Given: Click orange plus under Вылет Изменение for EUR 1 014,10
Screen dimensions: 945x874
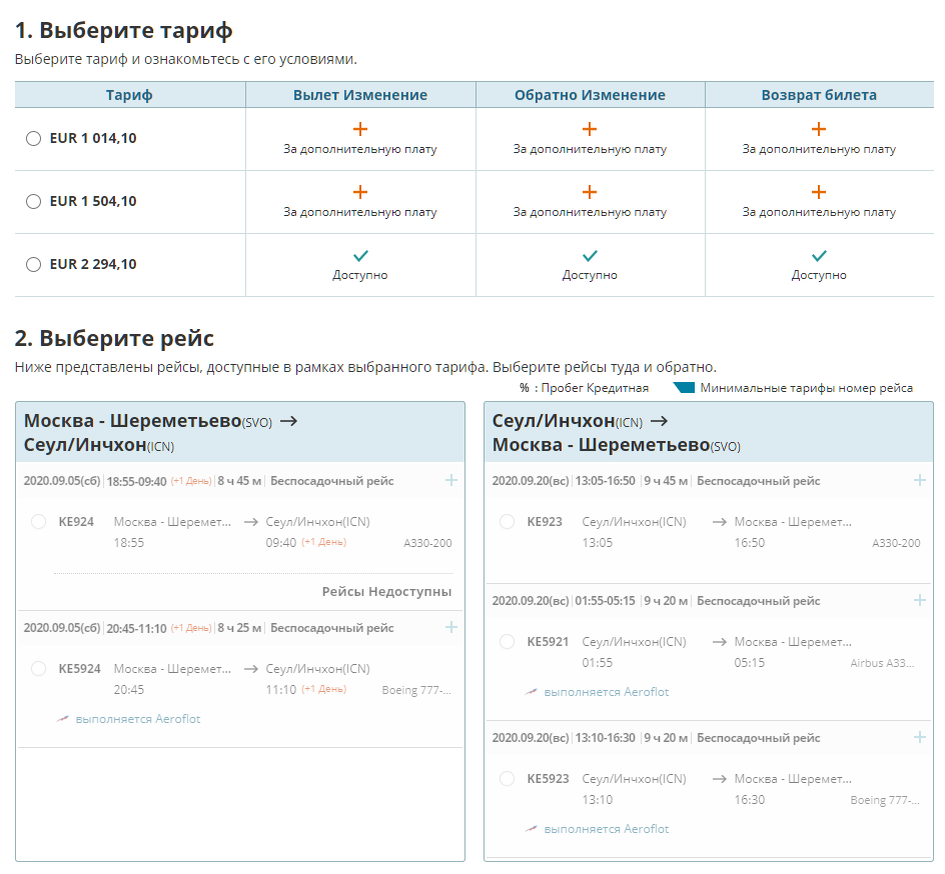Looking at the screenshot, I should click(x=360, y=129).
